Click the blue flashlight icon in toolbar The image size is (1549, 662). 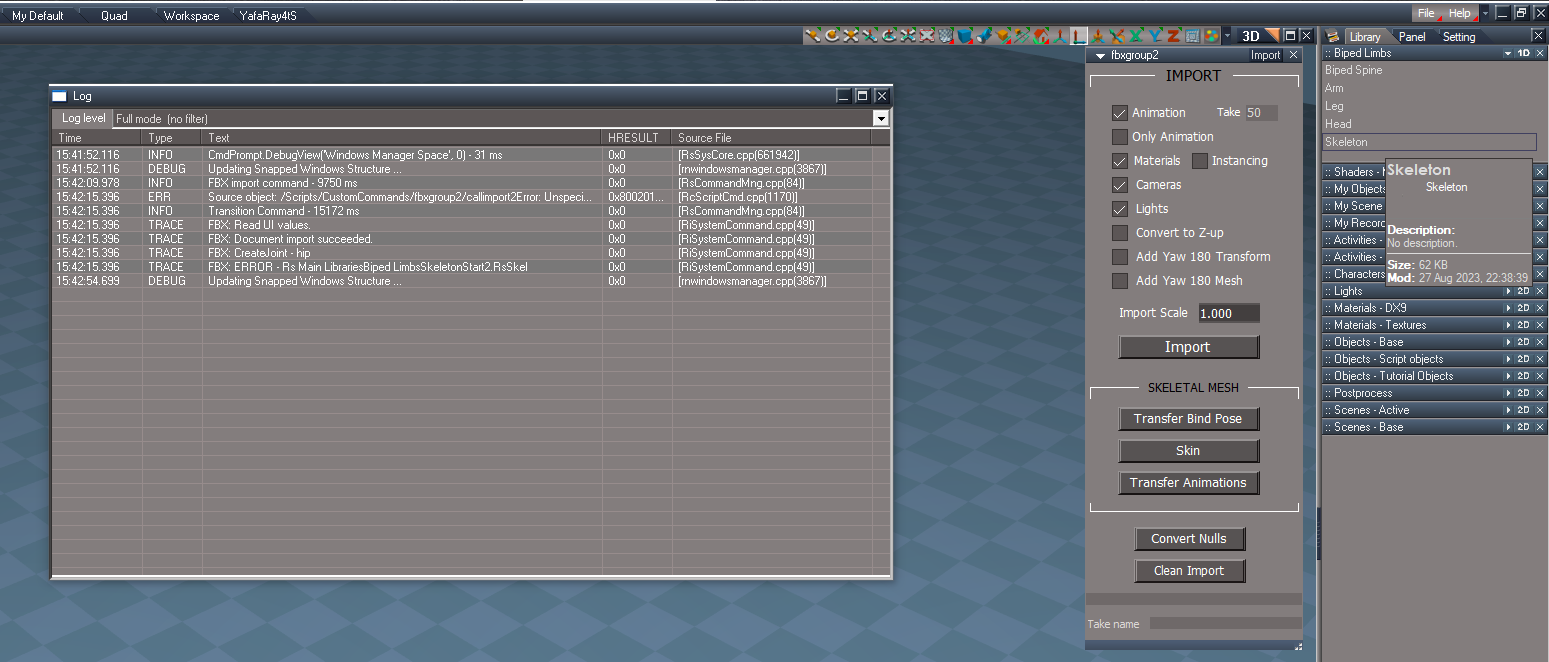(984, 36)
